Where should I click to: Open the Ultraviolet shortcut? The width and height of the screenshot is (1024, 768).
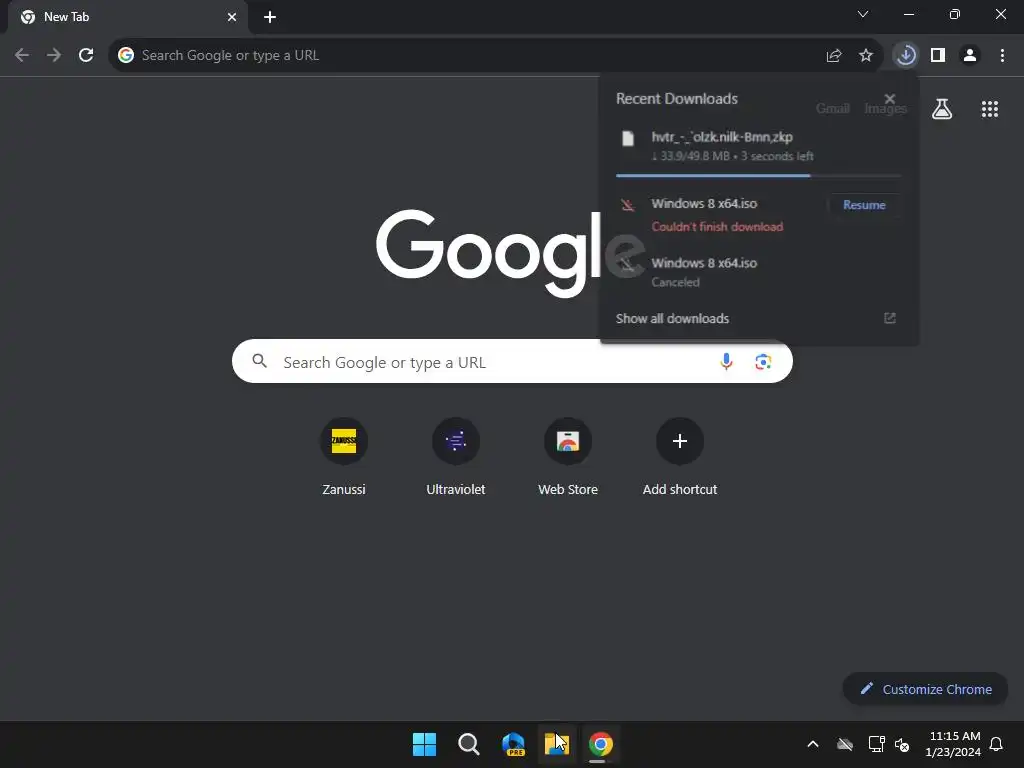tap(456, 457)
